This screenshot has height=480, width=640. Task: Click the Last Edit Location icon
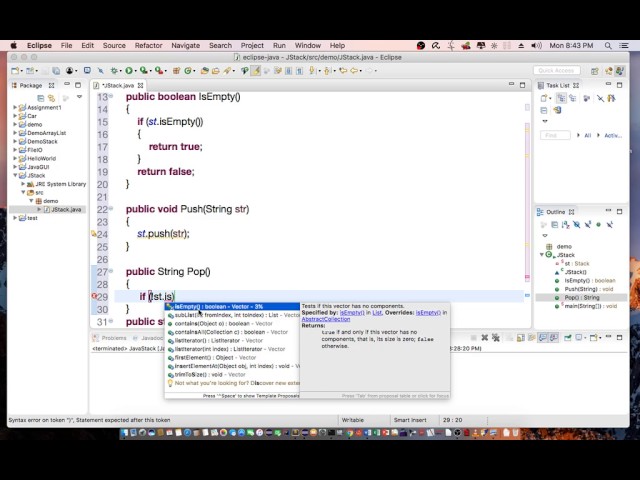coord(343,71)
